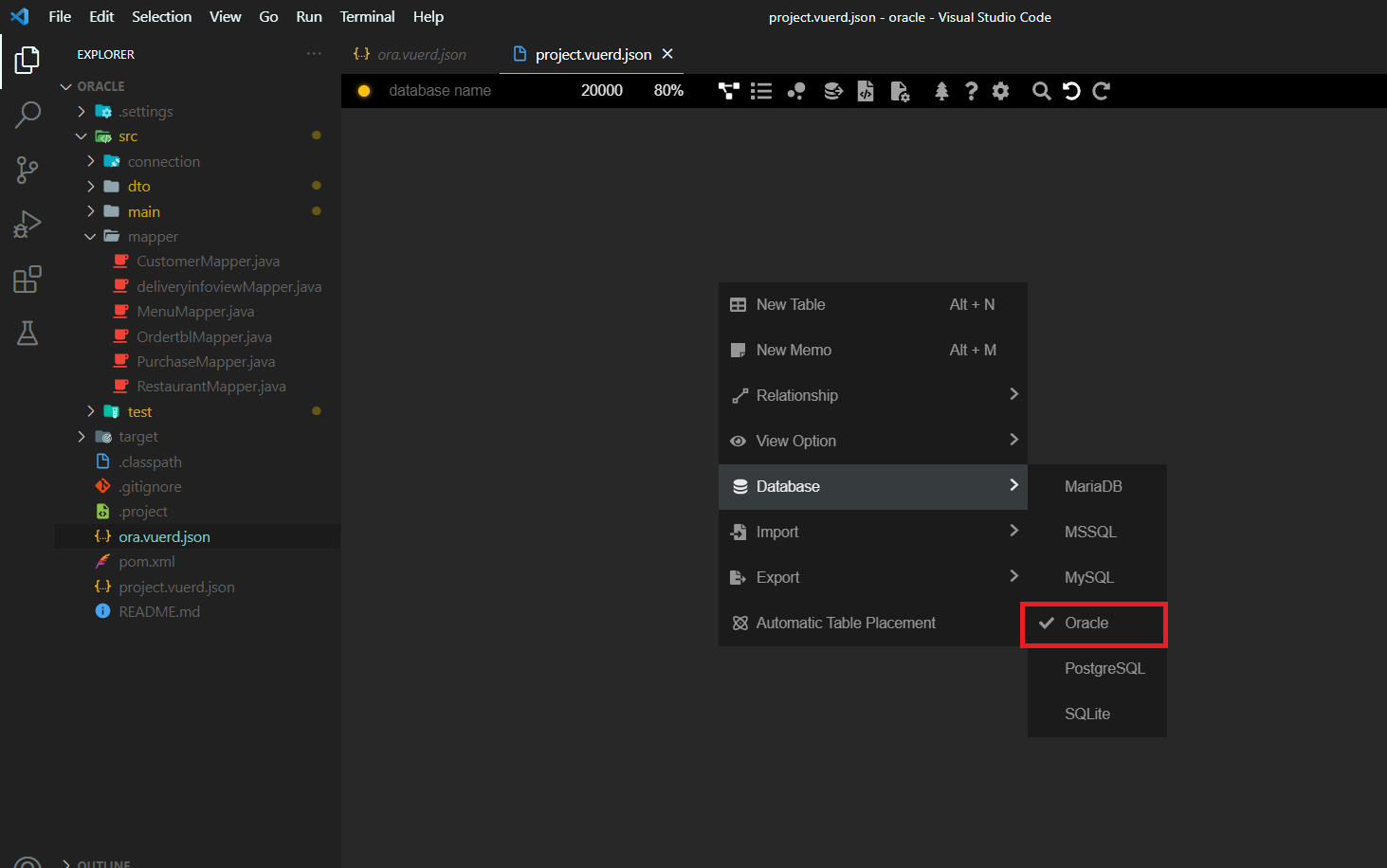Open the File menu
Screen dimensions: 1387x868
coord(60,17)
